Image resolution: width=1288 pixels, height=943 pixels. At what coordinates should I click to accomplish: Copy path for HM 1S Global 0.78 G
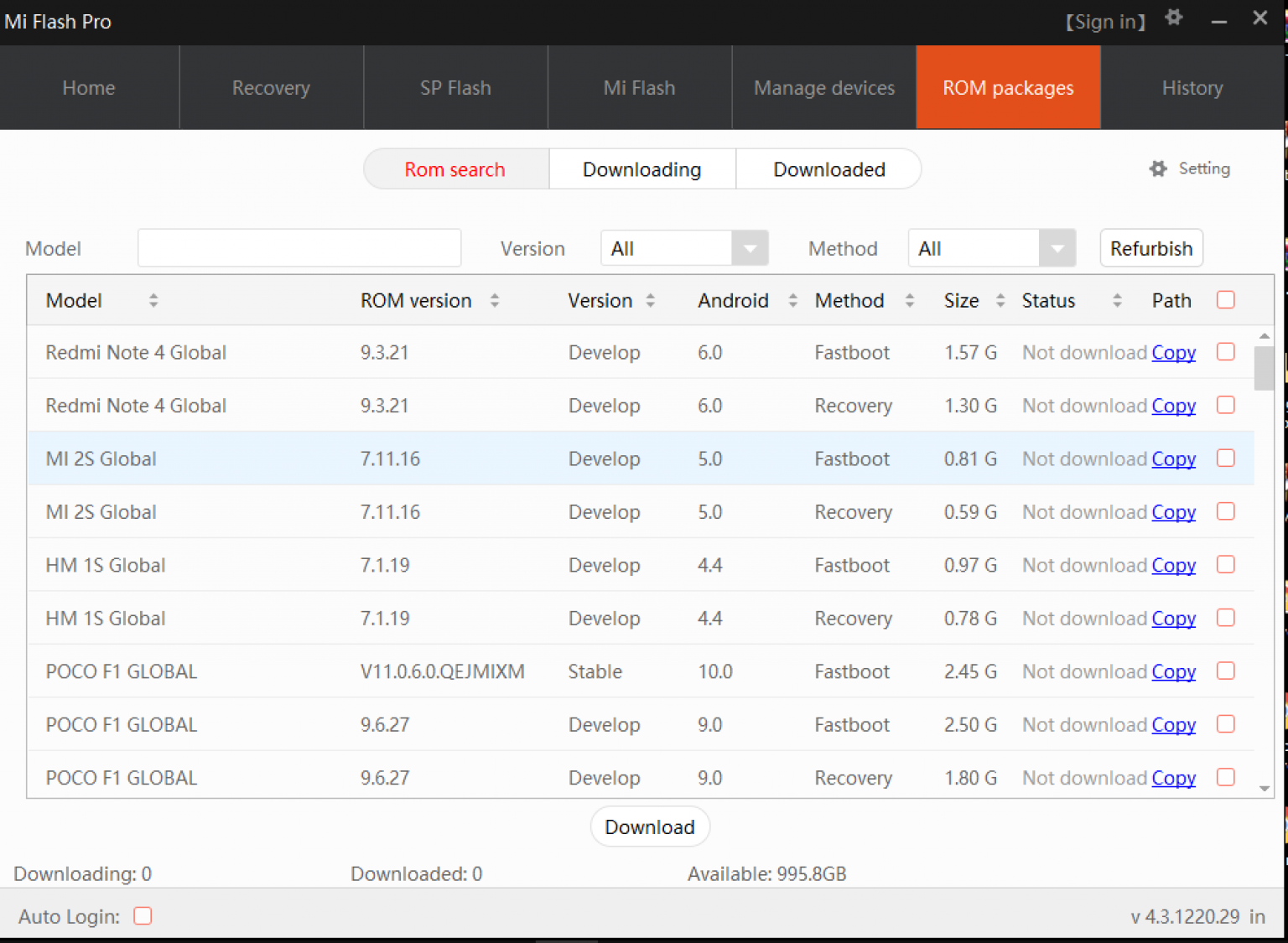point(1174,619)
